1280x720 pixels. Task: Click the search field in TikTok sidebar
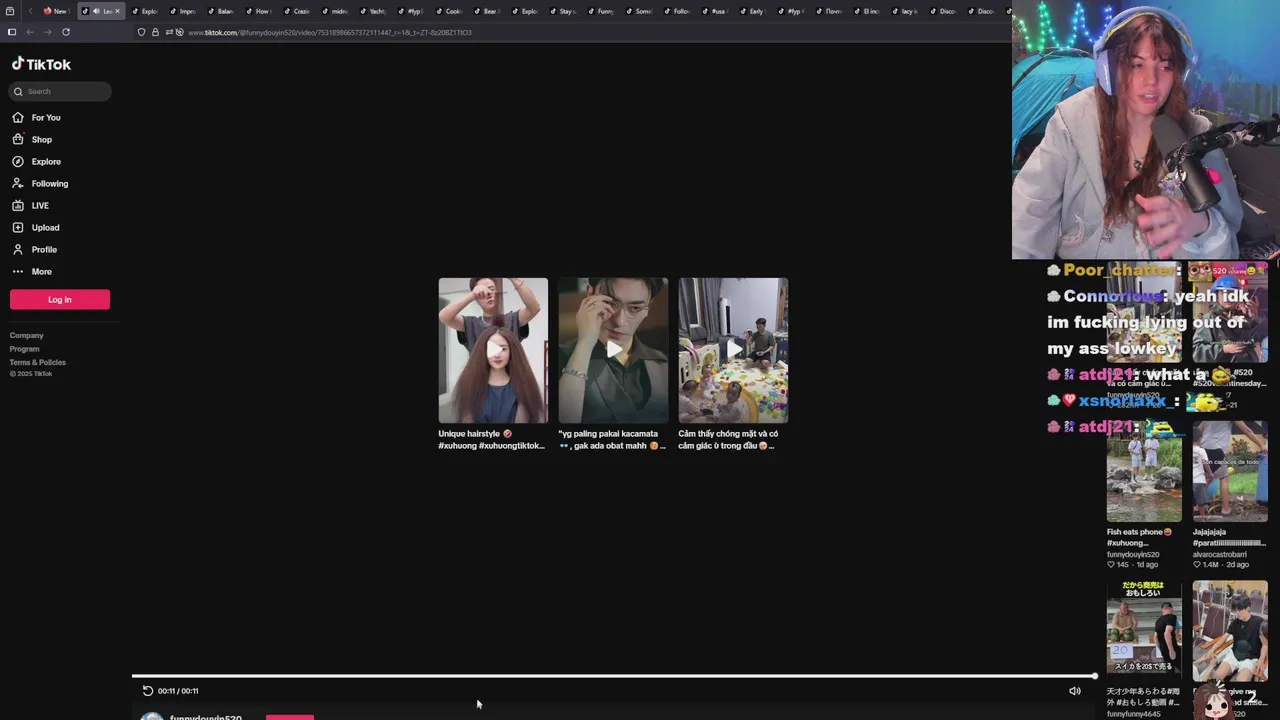tap(60, 91)
